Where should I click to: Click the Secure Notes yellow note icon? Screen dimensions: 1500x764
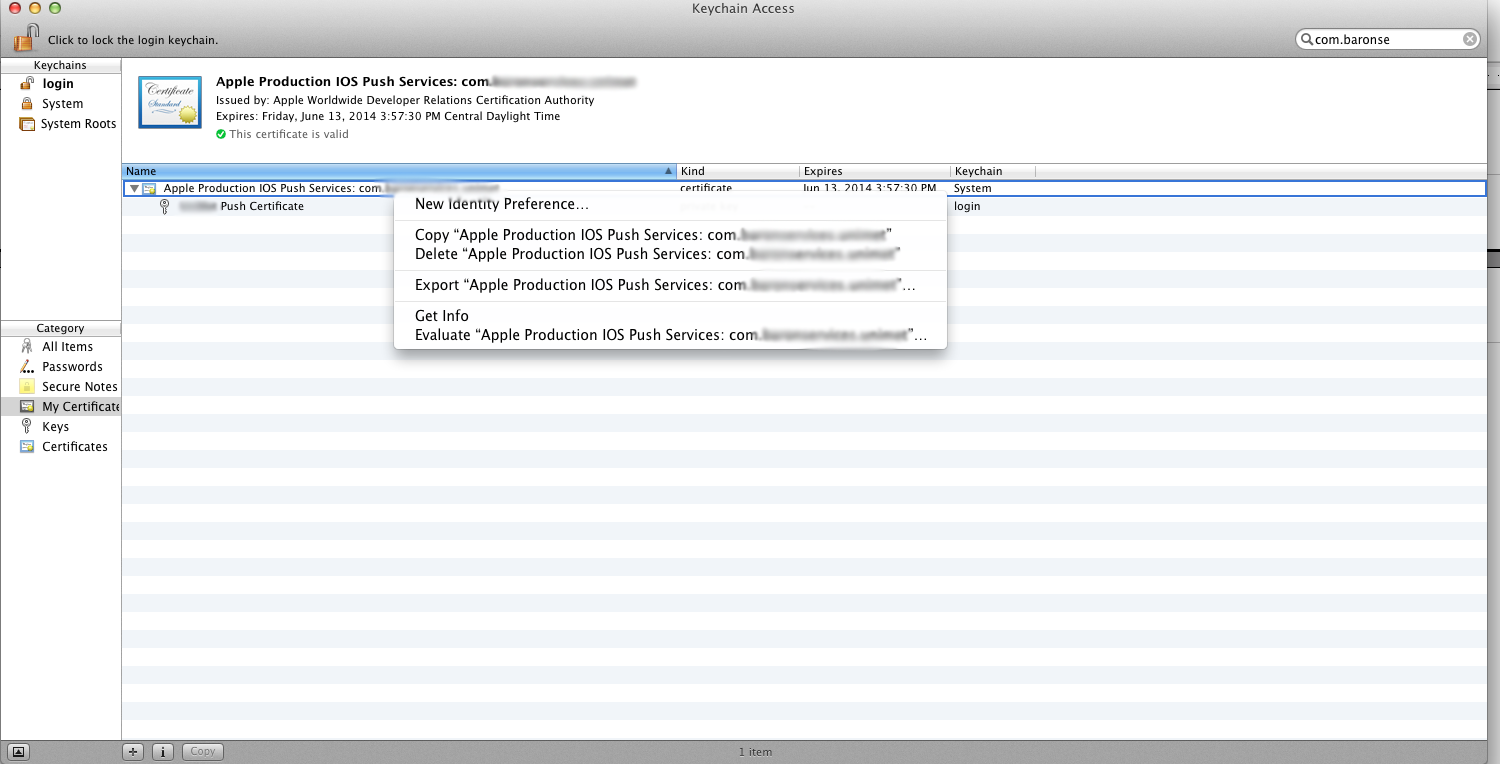click(27, 387)
